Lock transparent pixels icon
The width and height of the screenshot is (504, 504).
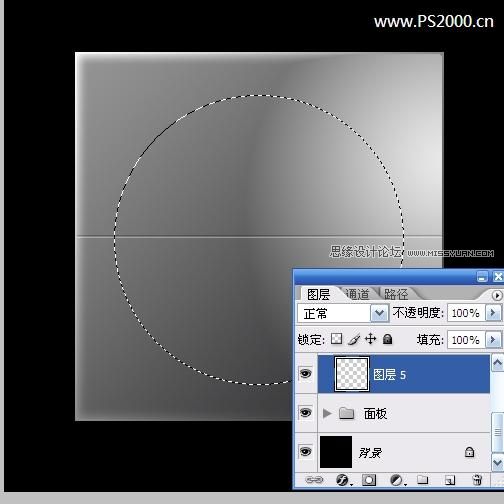336,339
